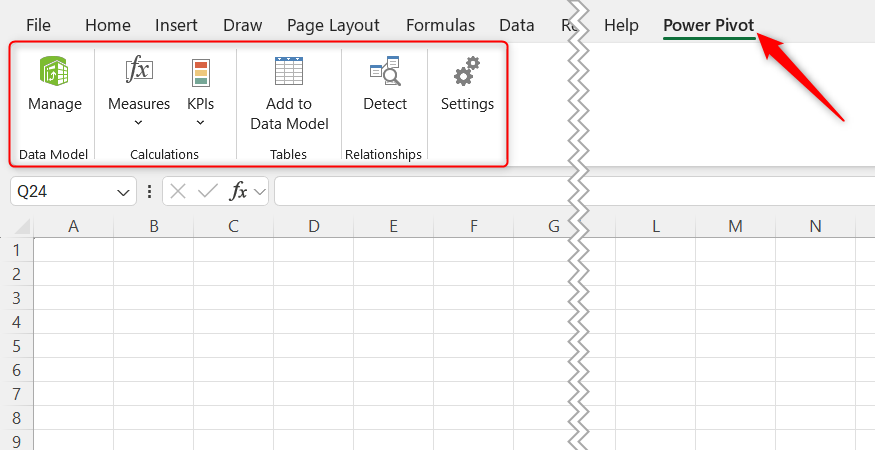Select column D header
This screenshot has width=875, height=450.
coord(314,226)
